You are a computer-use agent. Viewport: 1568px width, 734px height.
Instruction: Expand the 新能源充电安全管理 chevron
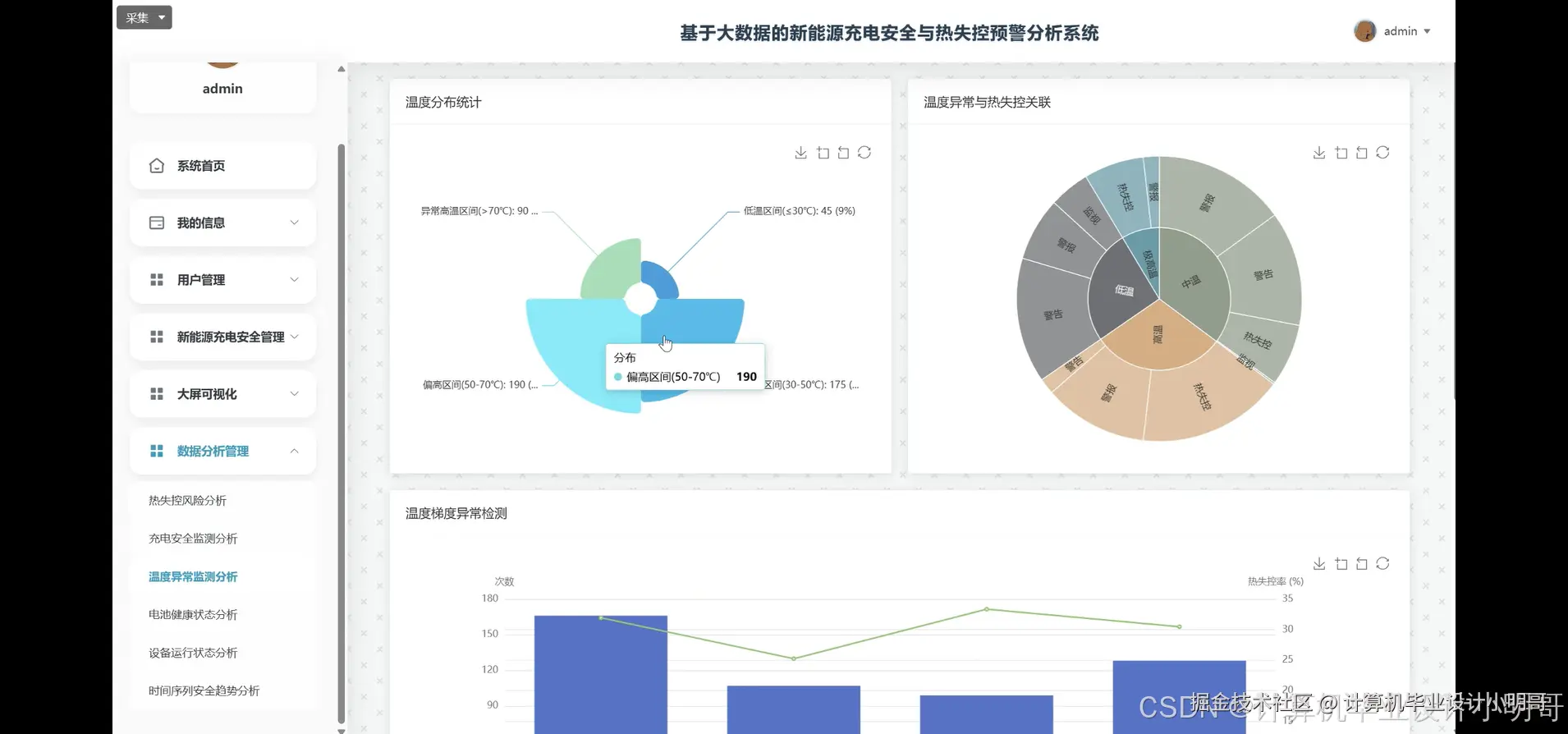coord(294,337)
